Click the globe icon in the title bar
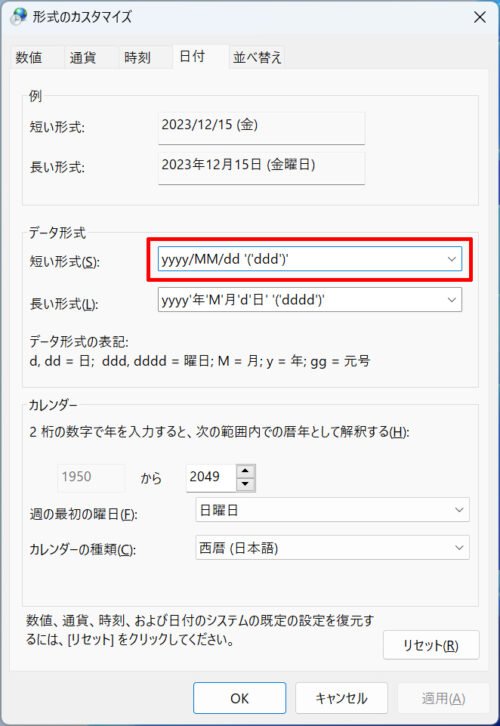This screenshot has width=500, height=726. coord(19,17)
